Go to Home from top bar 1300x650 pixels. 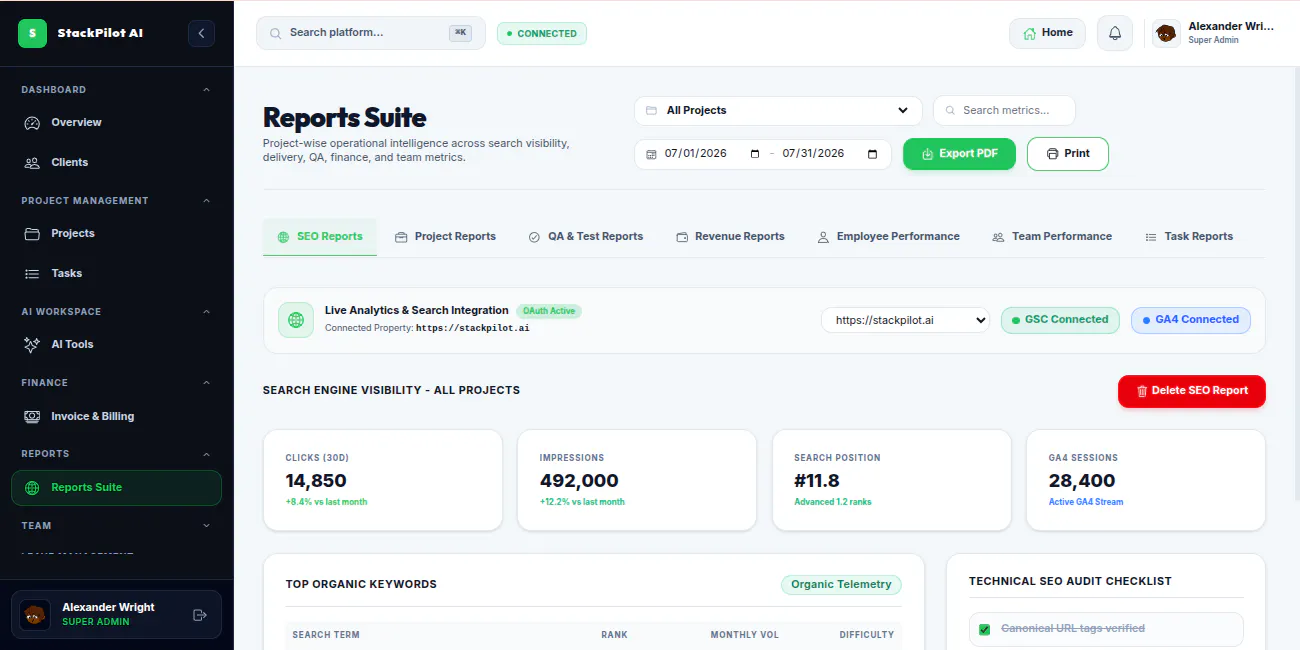pos(1047,33)
